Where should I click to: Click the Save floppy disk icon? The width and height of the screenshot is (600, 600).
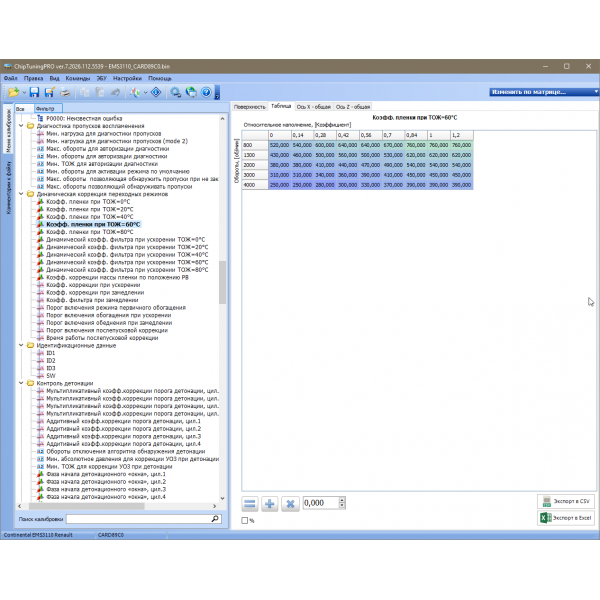33,92
